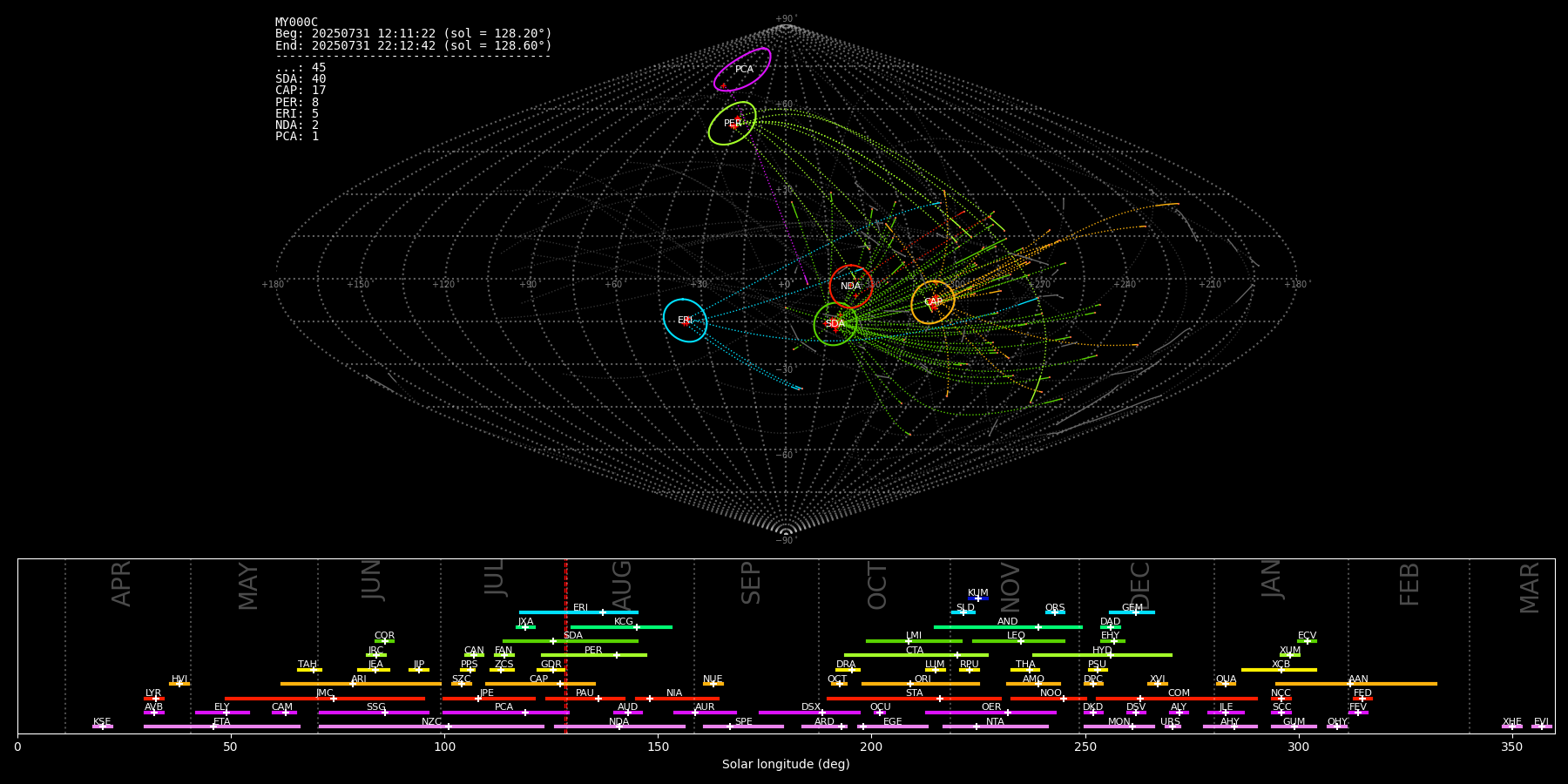Click the QUA shower bar in the timeline

click(x=1226, y=684)
